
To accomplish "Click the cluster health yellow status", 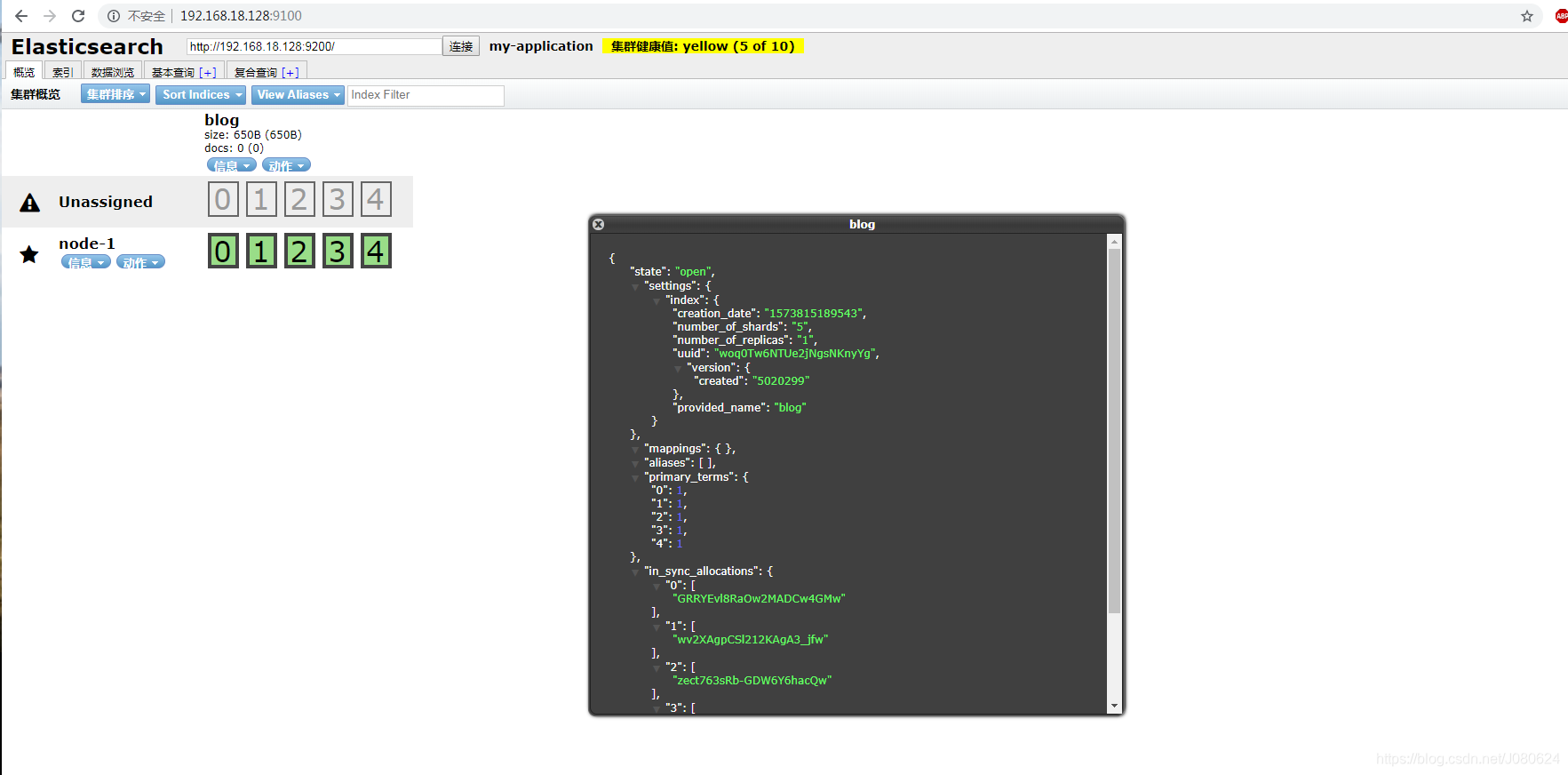I will pyautogui.click(x=703, y=46).
